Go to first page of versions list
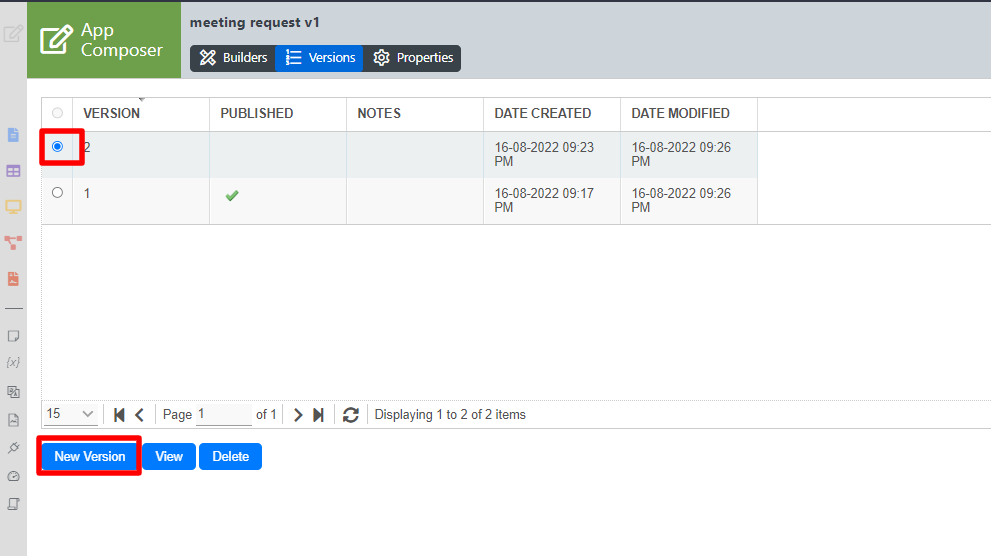Image resolution: width=991 pixels, height=556 pixels. (119, 415)
